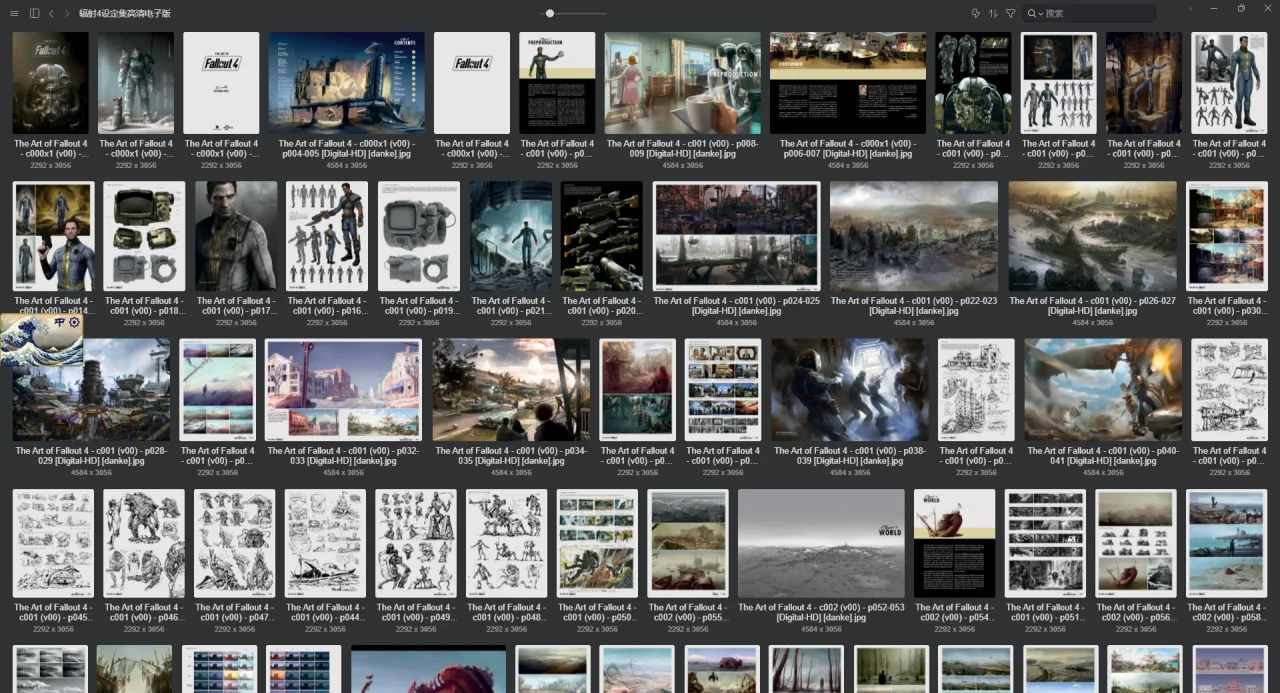Select the white Fallout 4 title page thumbnail
This screenshot has height=693, width=1280.
(221, 83)
